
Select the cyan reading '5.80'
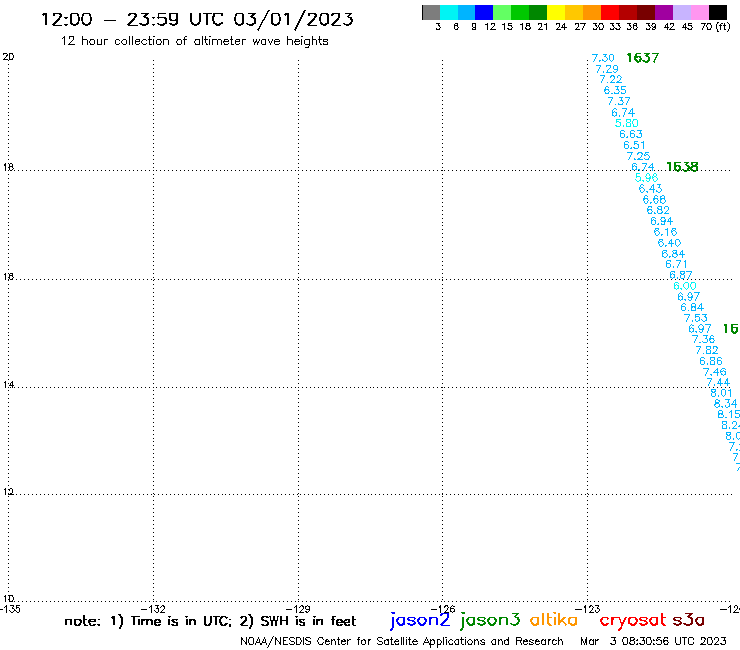pyautogui.click(x=627, y=123)
